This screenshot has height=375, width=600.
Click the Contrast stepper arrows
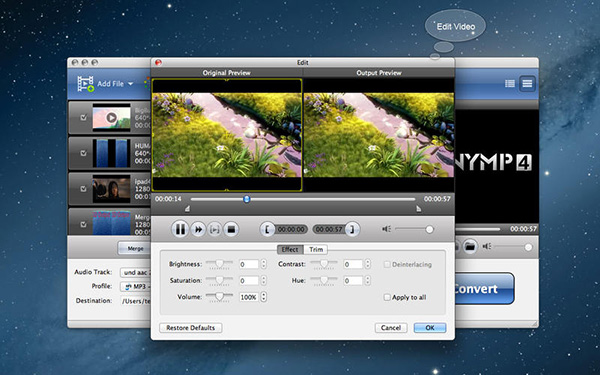click(367, 264)
